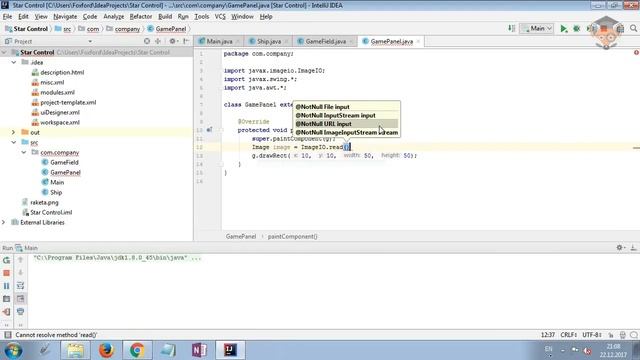Open GameField class in tree

click(64, 162)
